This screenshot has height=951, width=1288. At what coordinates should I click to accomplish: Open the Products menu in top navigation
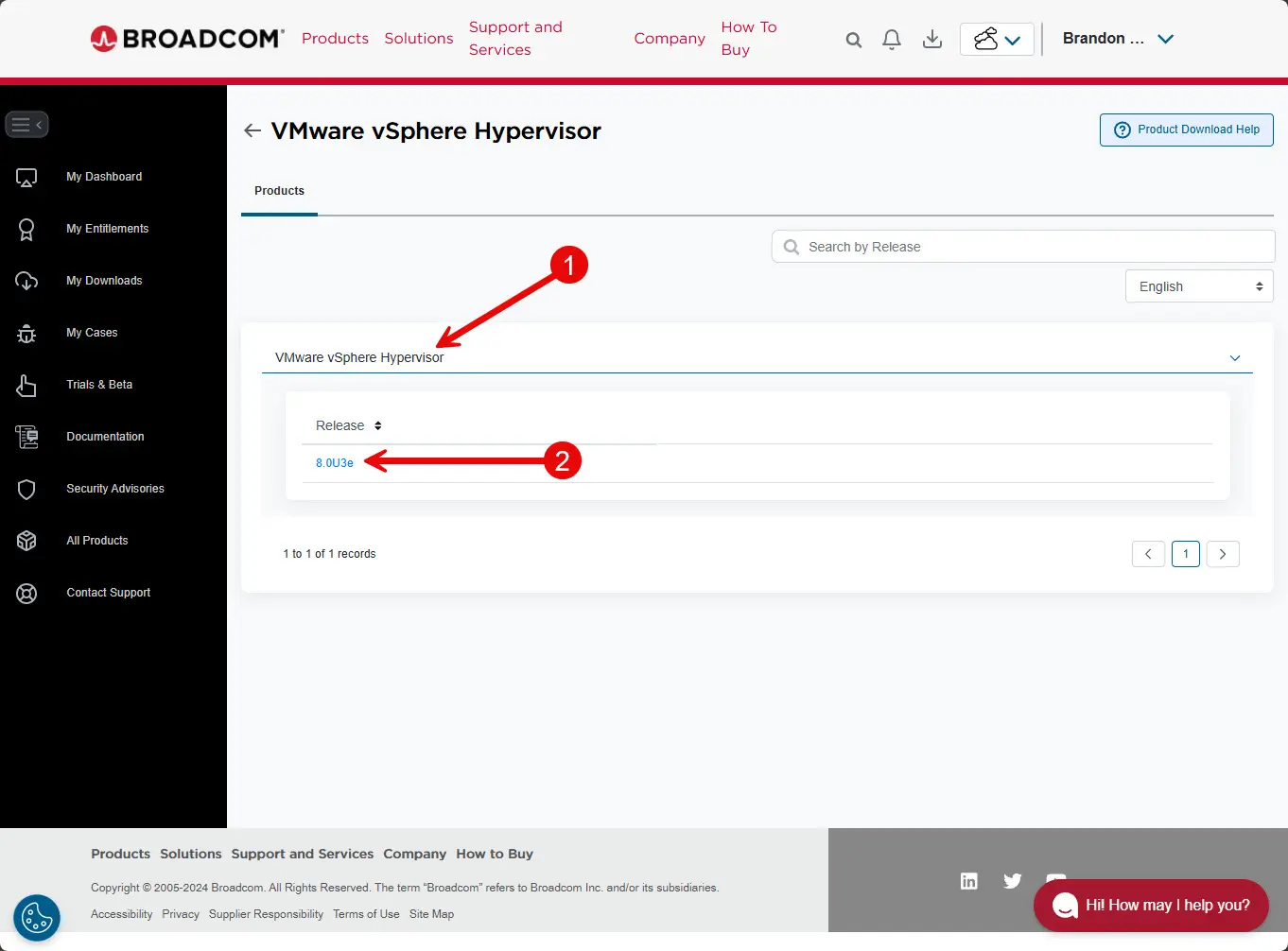(335, 39)
